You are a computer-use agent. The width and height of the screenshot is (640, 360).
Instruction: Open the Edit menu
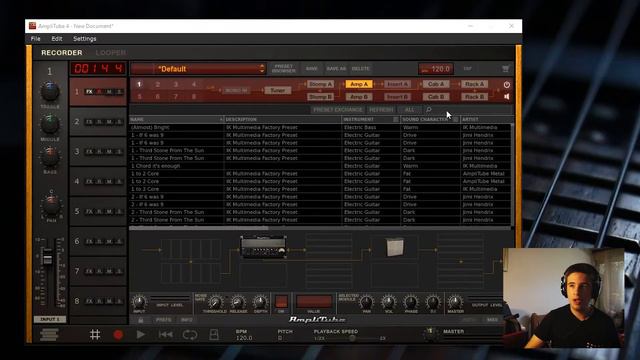click(57, 39)
